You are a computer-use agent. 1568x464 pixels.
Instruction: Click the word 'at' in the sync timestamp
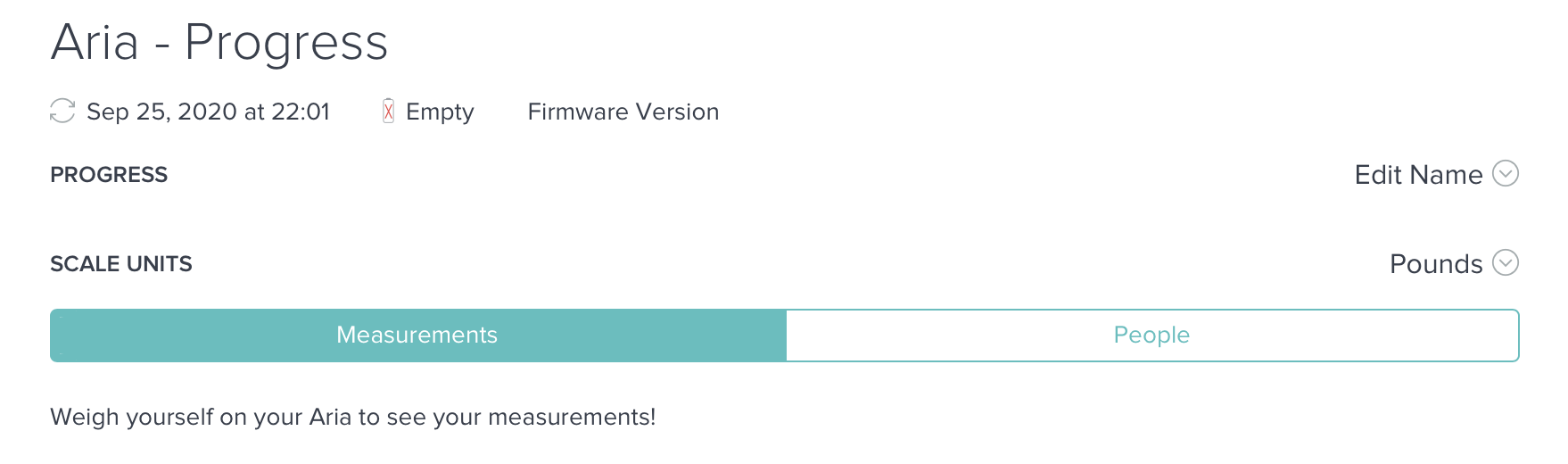[254, 112]
